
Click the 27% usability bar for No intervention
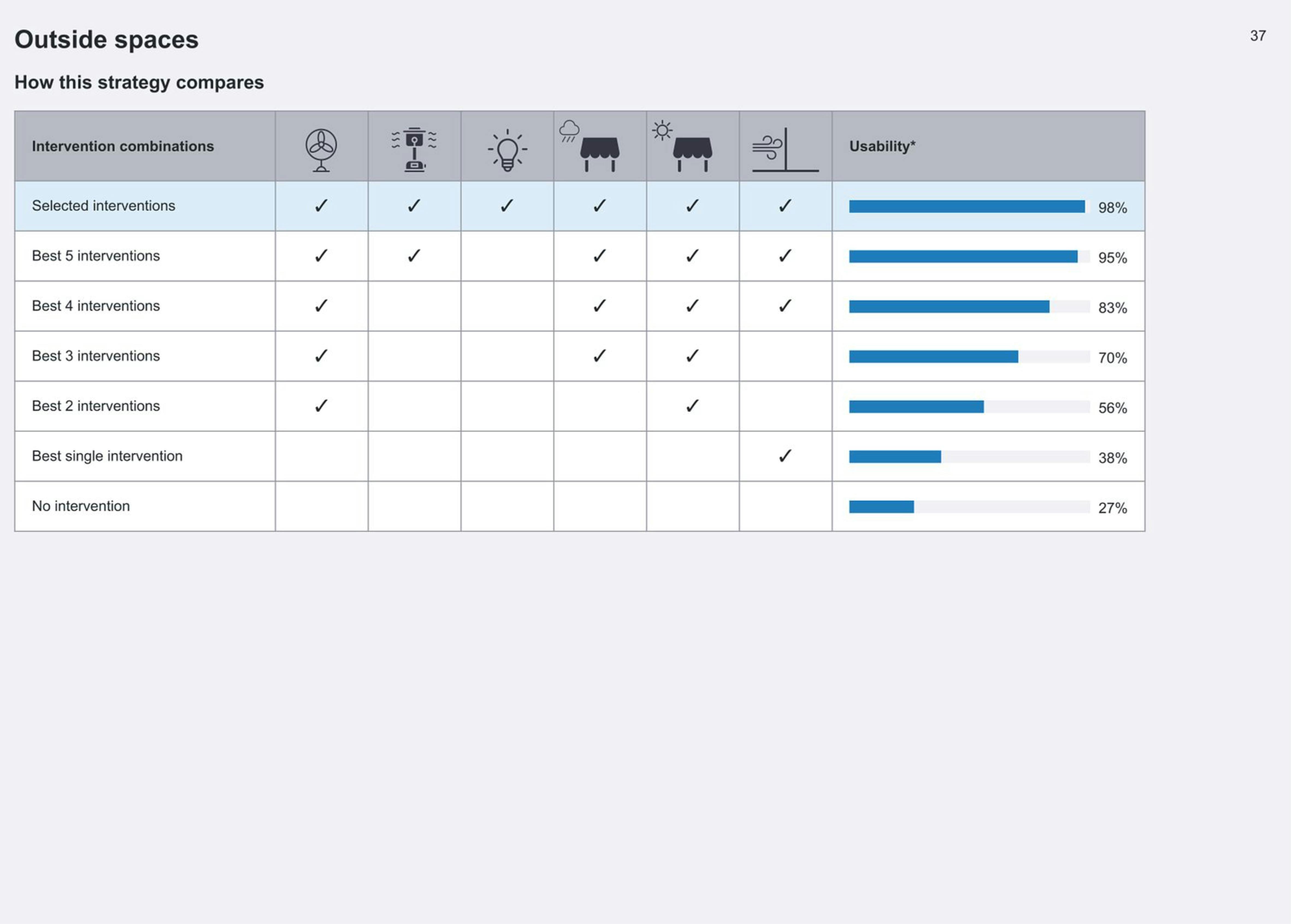click(881, 507)
